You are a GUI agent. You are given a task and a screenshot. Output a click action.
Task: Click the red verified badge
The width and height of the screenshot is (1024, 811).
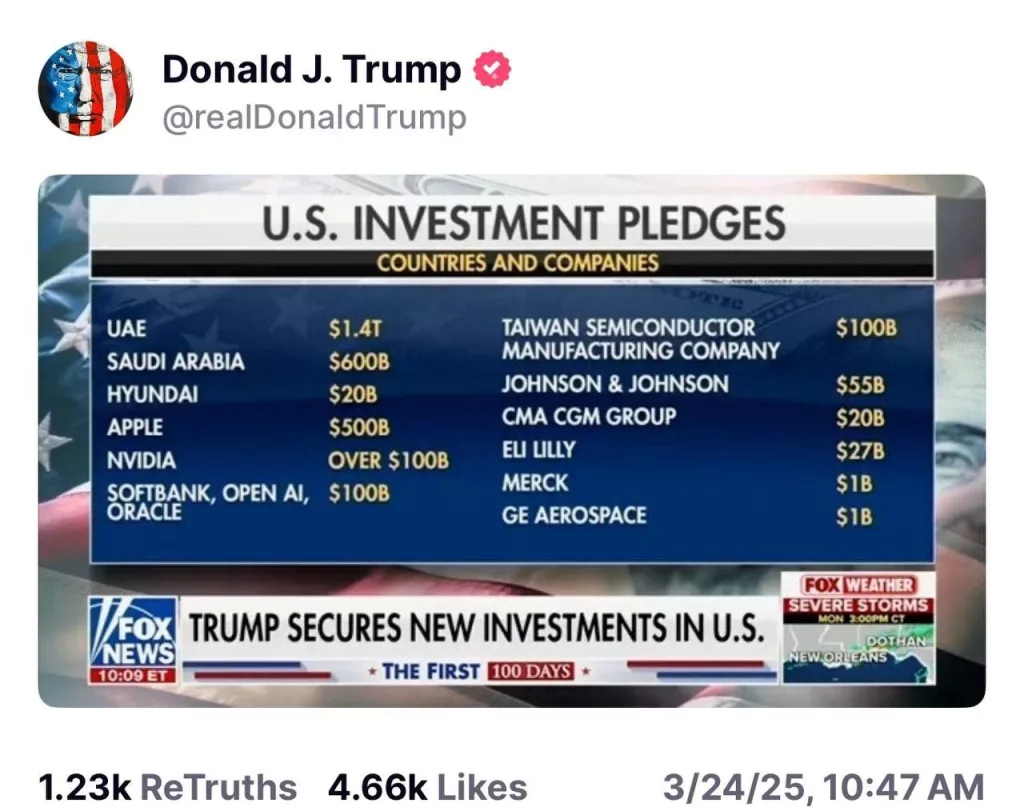point(491,69)
